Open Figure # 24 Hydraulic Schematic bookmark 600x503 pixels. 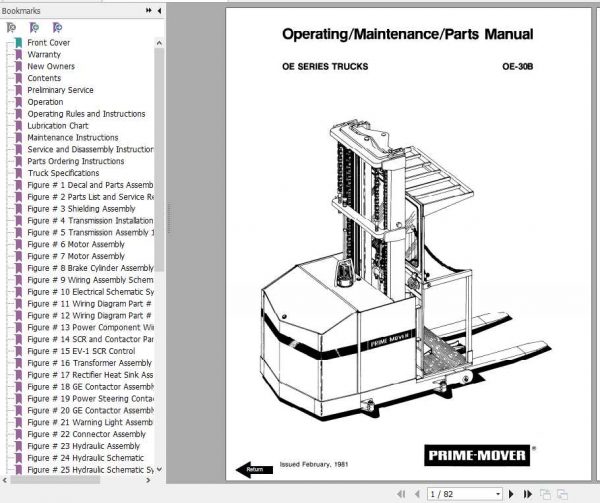coord(86,458)
